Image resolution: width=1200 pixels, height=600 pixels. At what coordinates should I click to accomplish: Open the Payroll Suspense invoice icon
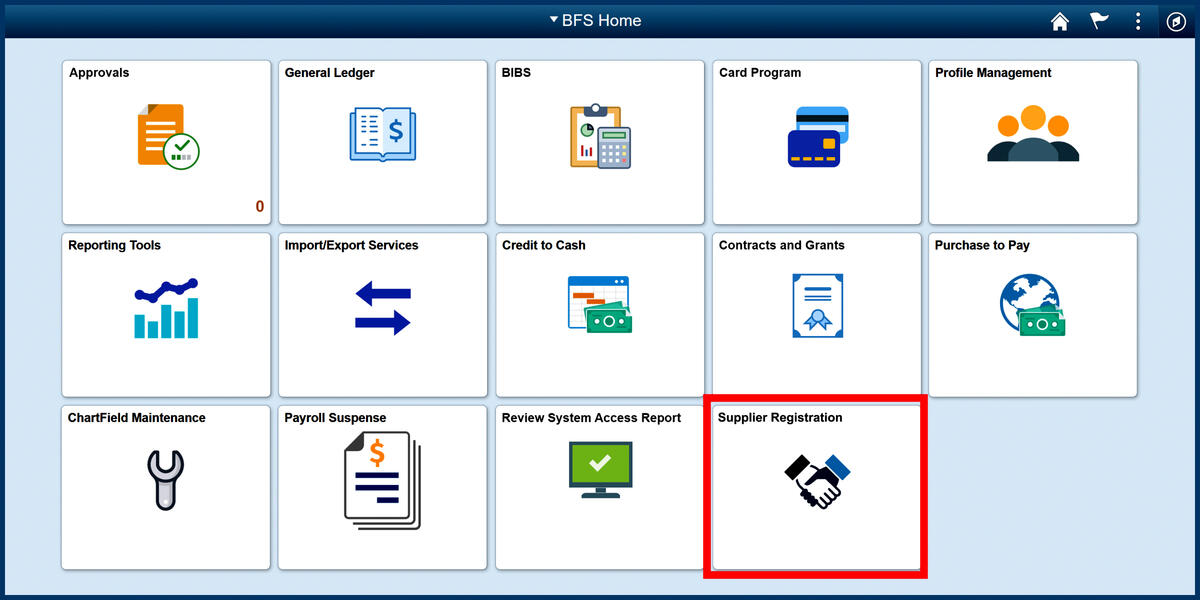383,480
